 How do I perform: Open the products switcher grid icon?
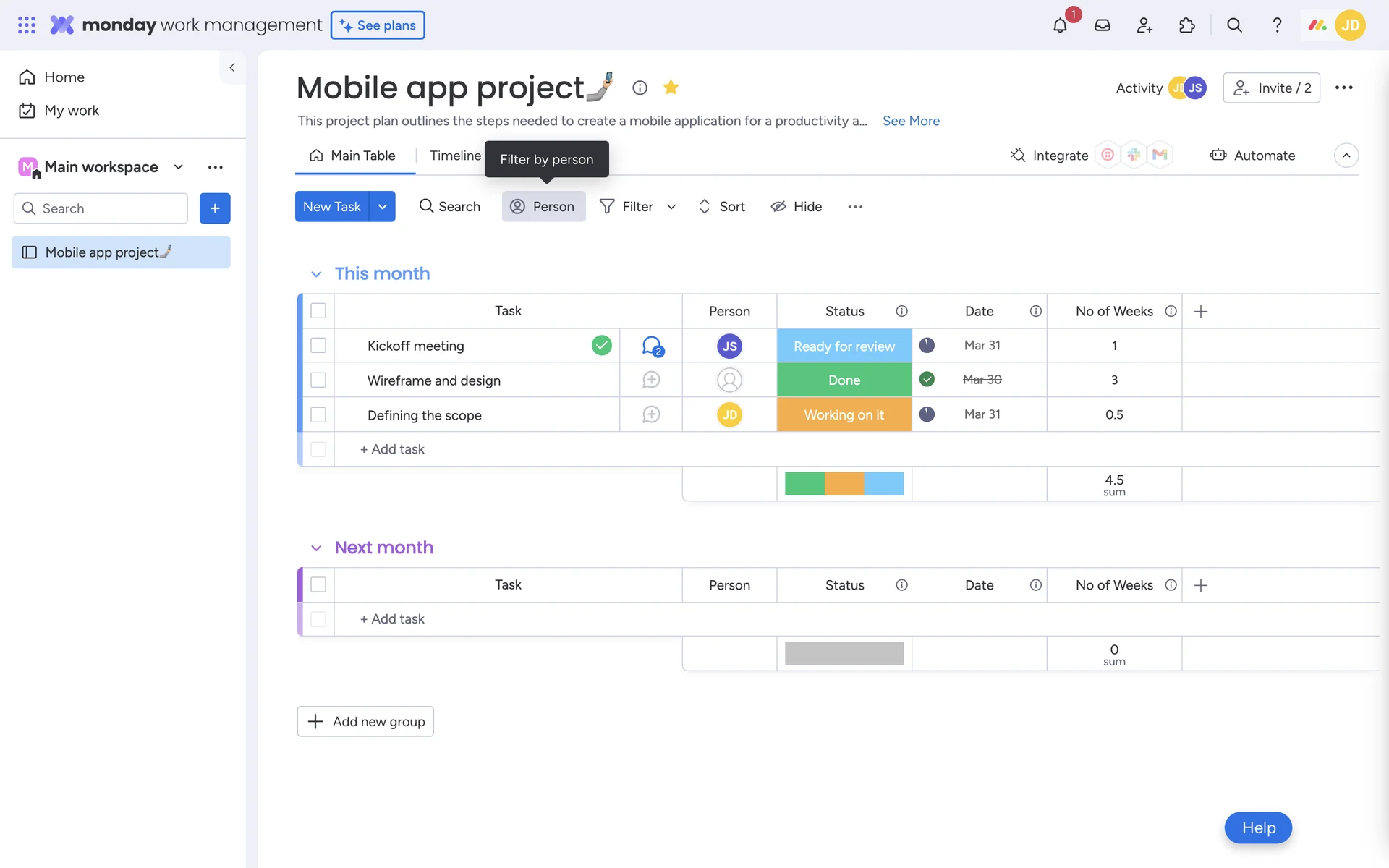(x=27, y=25)
